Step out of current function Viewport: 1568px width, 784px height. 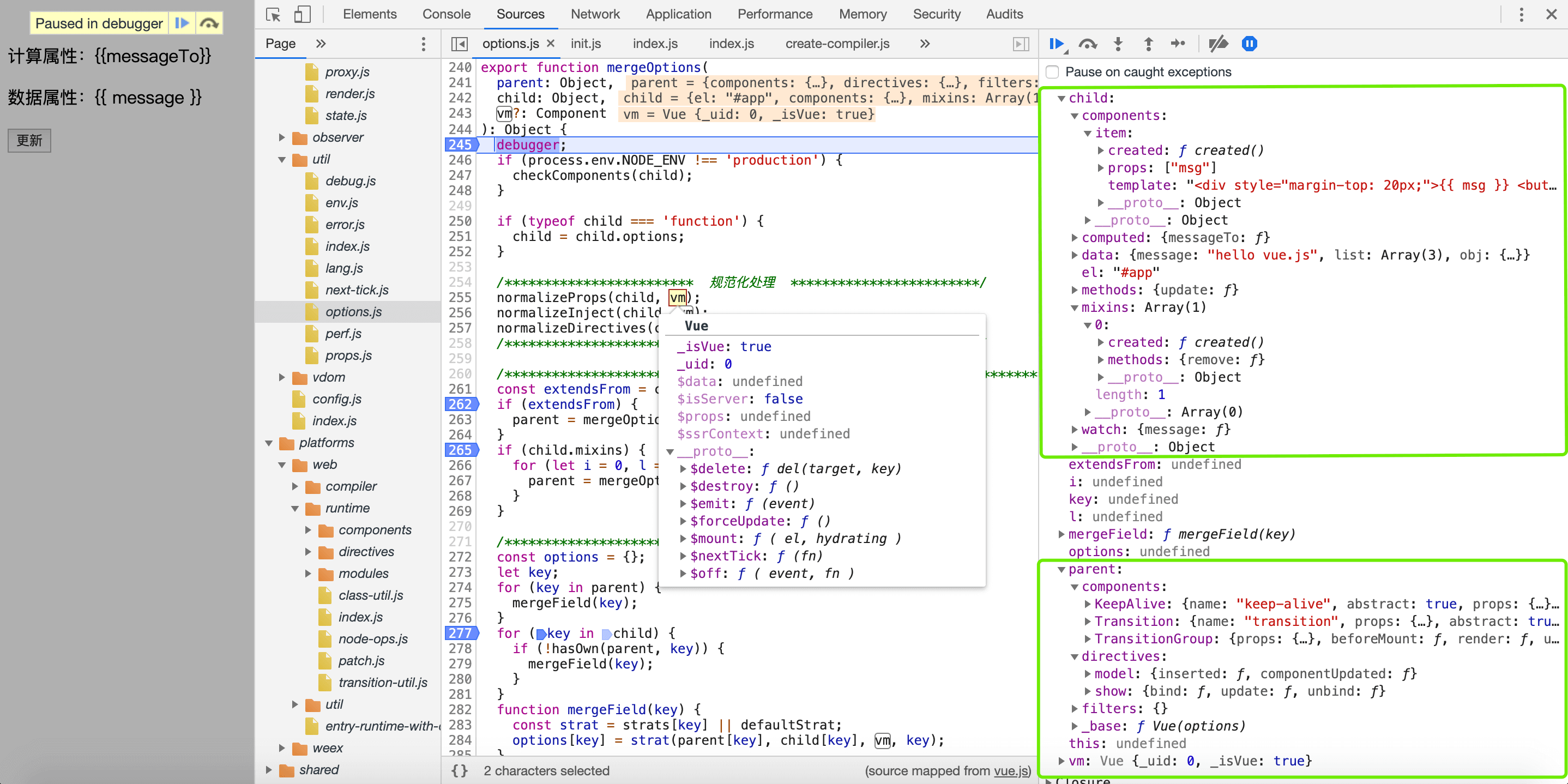coord(1148,44)
